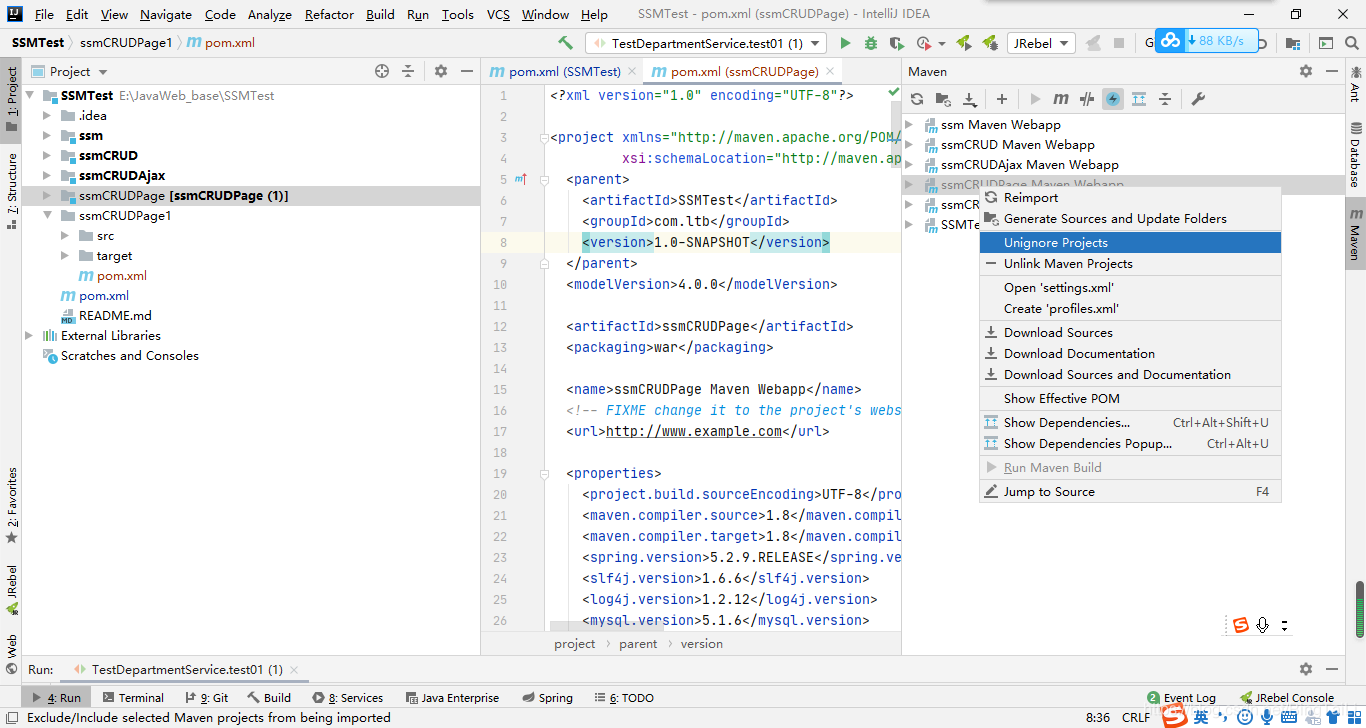Click Download Sources icon in Maven toolbar

969,99
